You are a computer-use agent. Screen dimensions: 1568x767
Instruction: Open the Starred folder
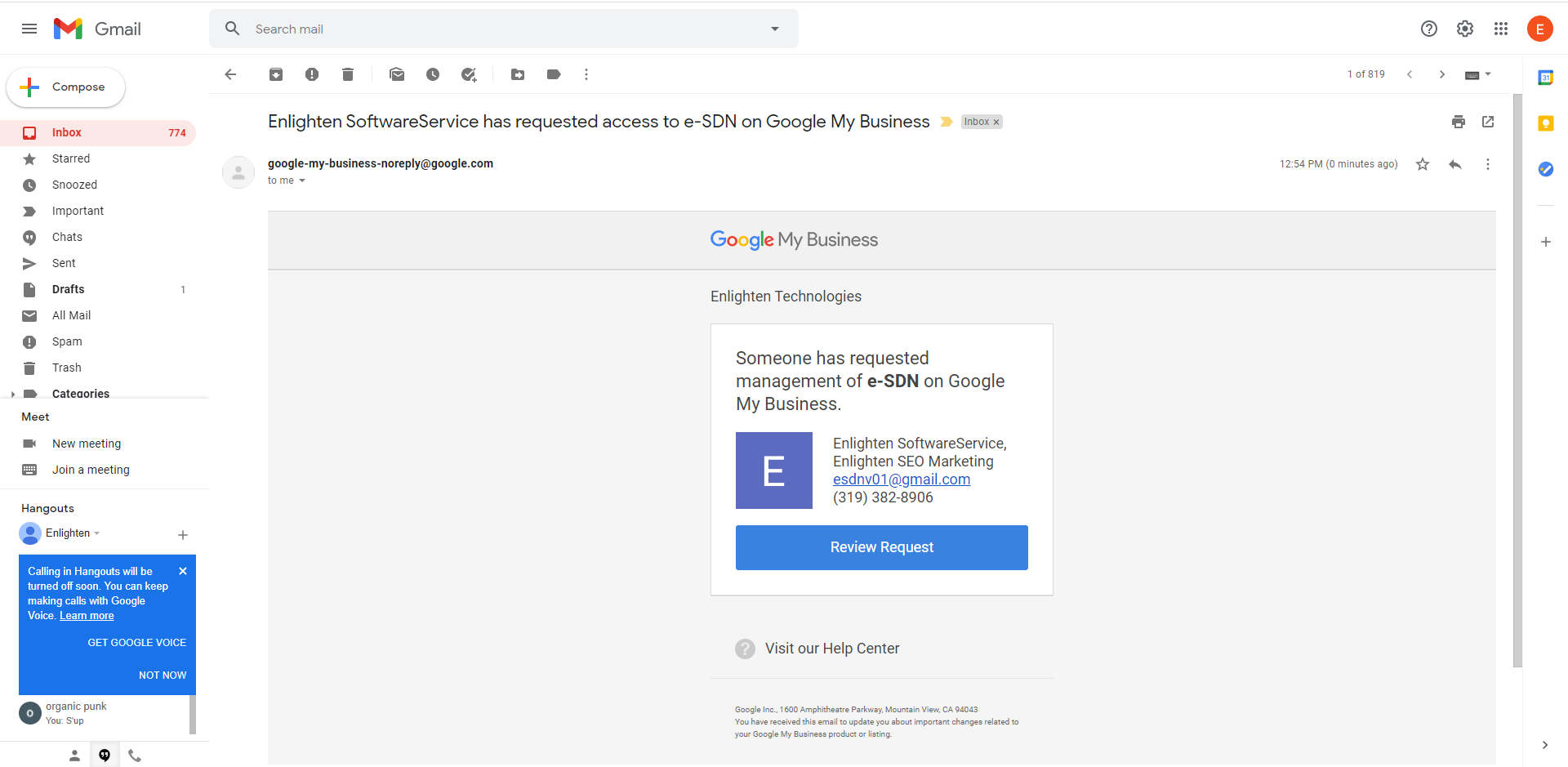pyautogui.click(x=98, y=158)
